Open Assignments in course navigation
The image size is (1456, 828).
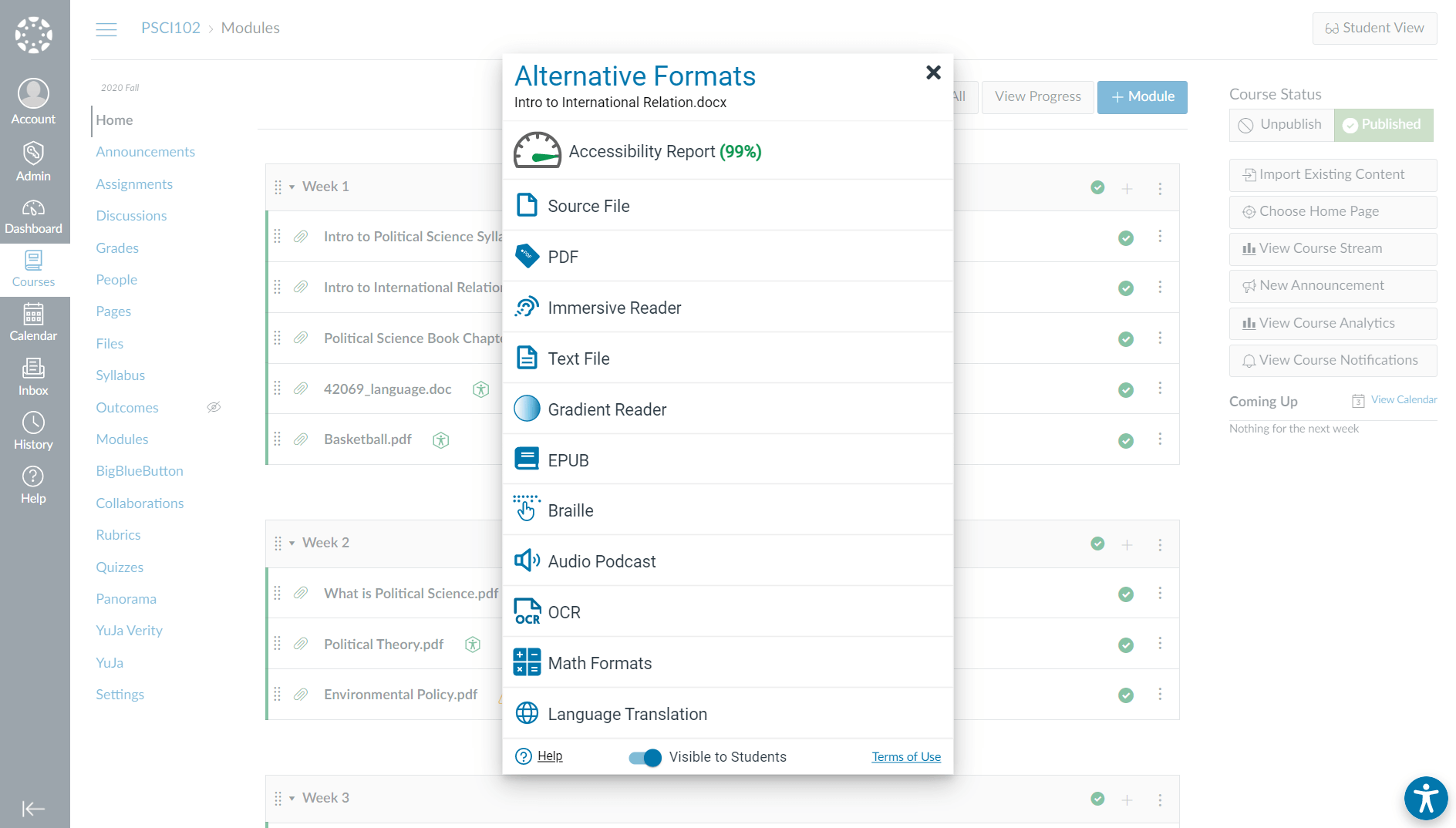point(134,183)
